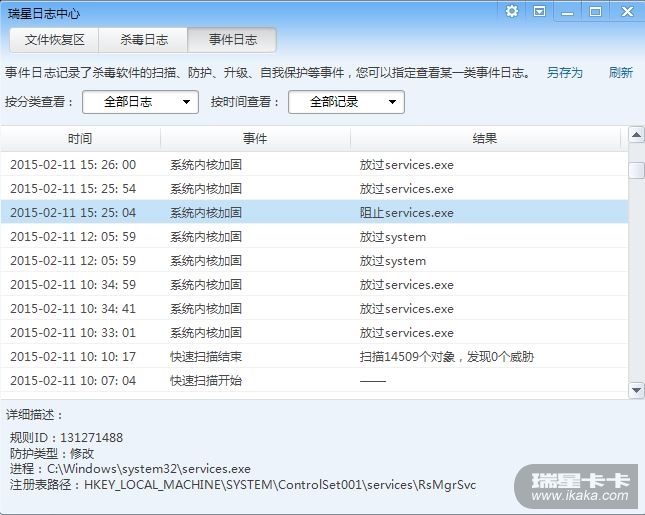
Task: Open the 全部记录 time dropdown
Action: 346,102
